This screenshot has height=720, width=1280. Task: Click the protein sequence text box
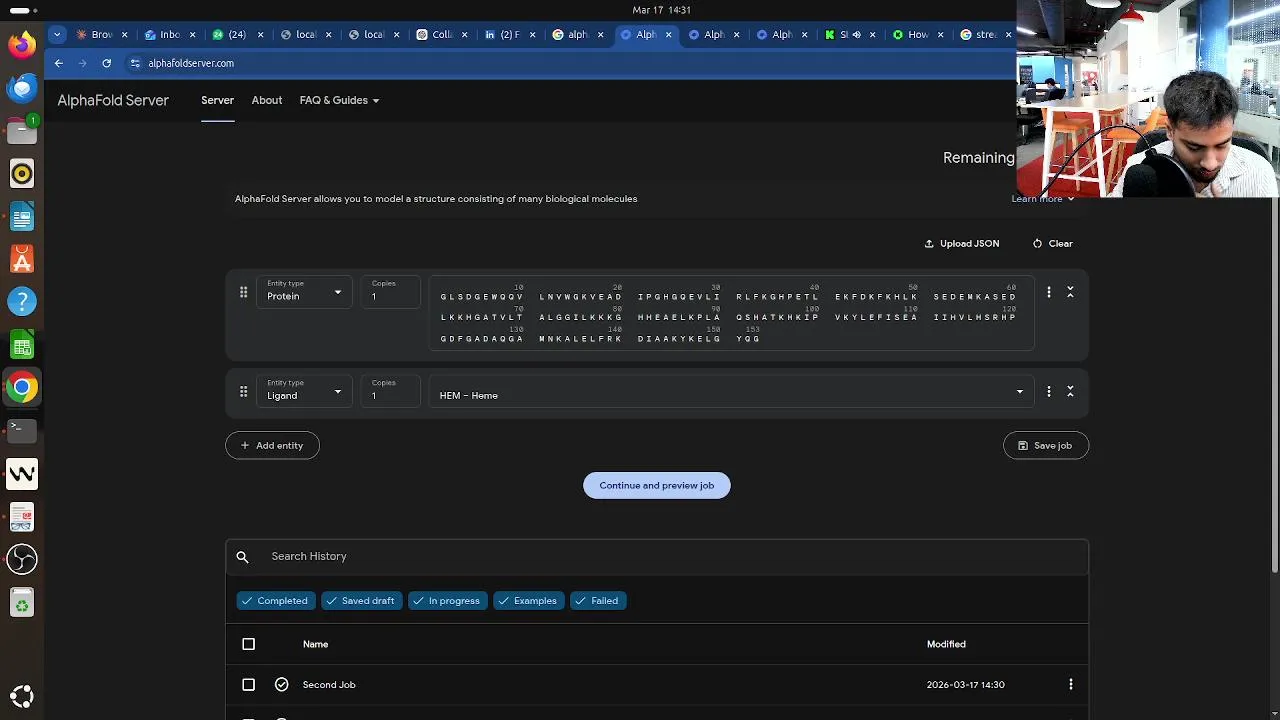pyautogui.click(x=731, y=313)
